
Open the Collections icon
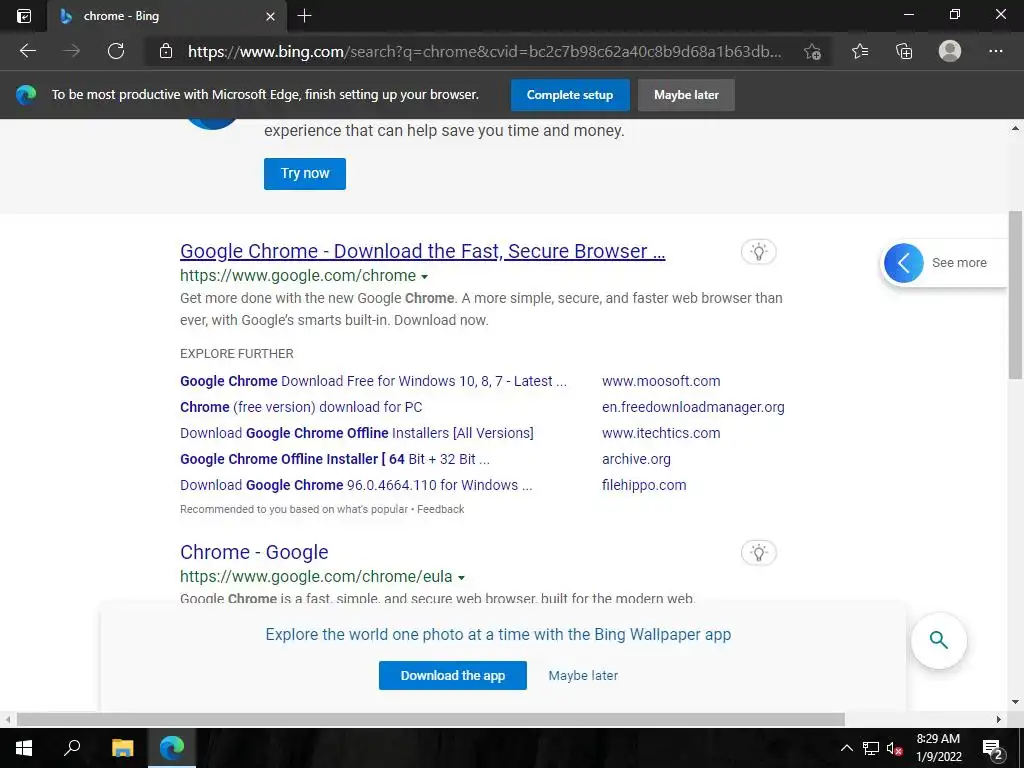pos(904,51)
